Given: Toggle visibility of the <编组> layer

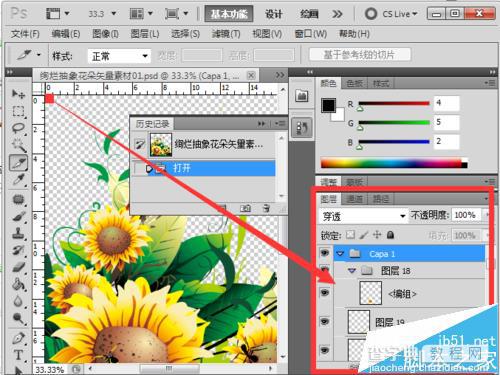Looking at the screenshot, I should coord(325,293).
